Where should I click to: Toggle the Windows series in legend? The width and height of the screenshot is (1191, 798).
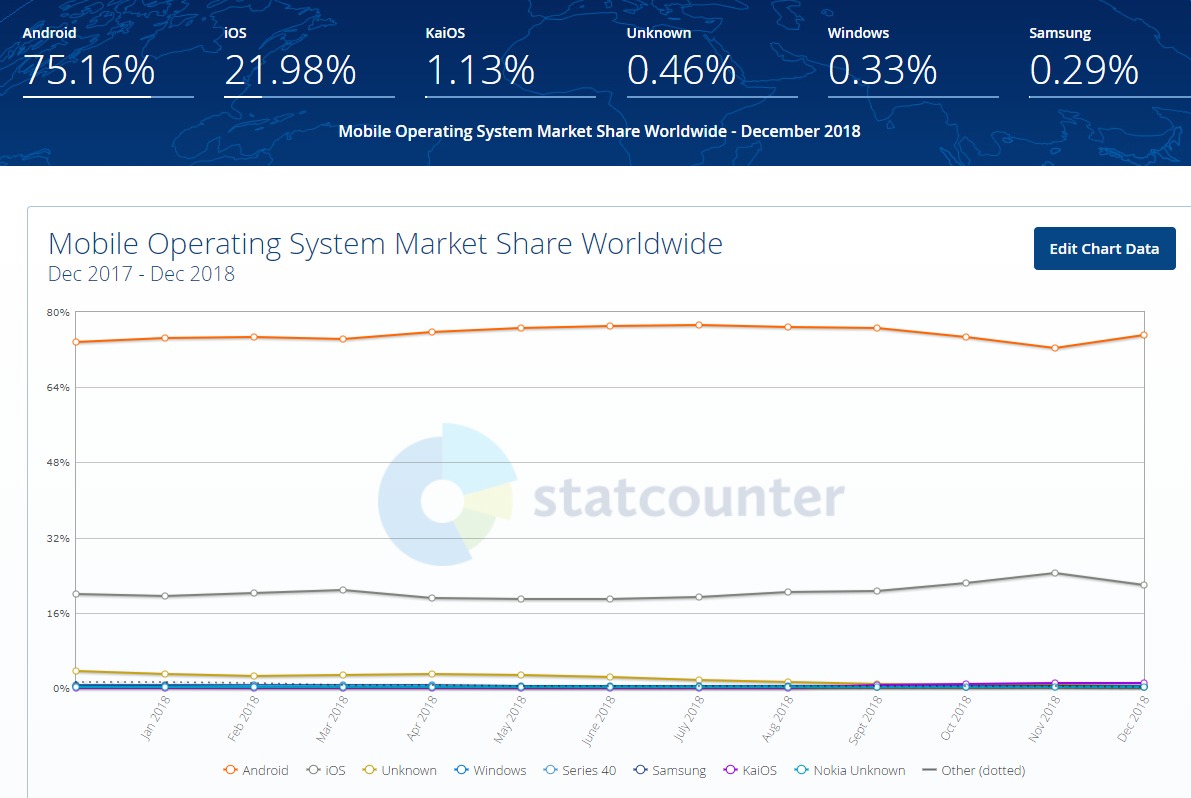coord(490,770)
